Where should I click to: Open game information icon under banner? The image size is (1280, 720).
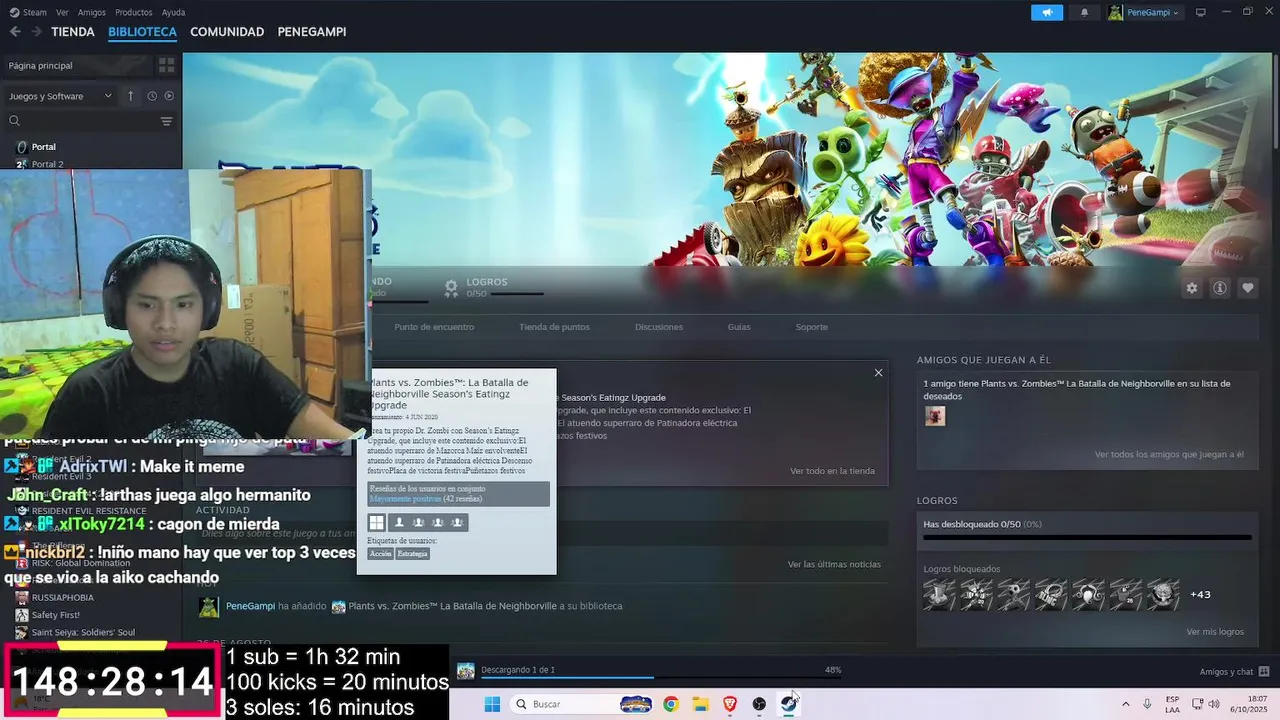tap(1219, 288)
